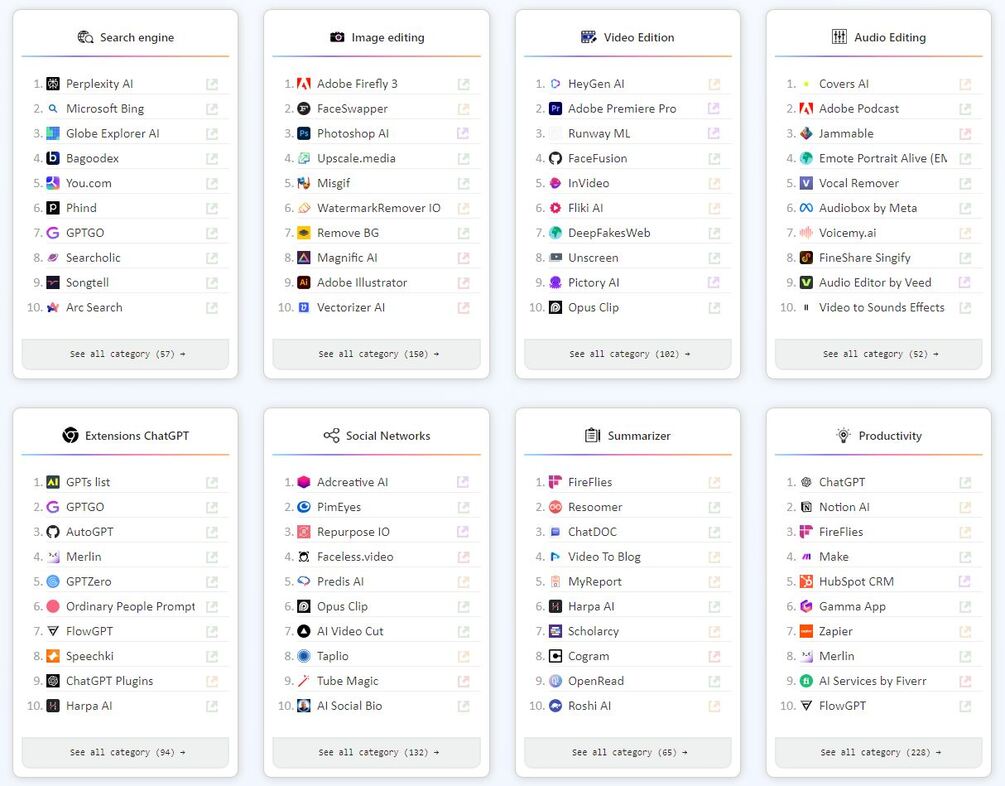1005x786 pixels.
Task: See all Audio Editing category (52)
Action: (x=879, y=354)
